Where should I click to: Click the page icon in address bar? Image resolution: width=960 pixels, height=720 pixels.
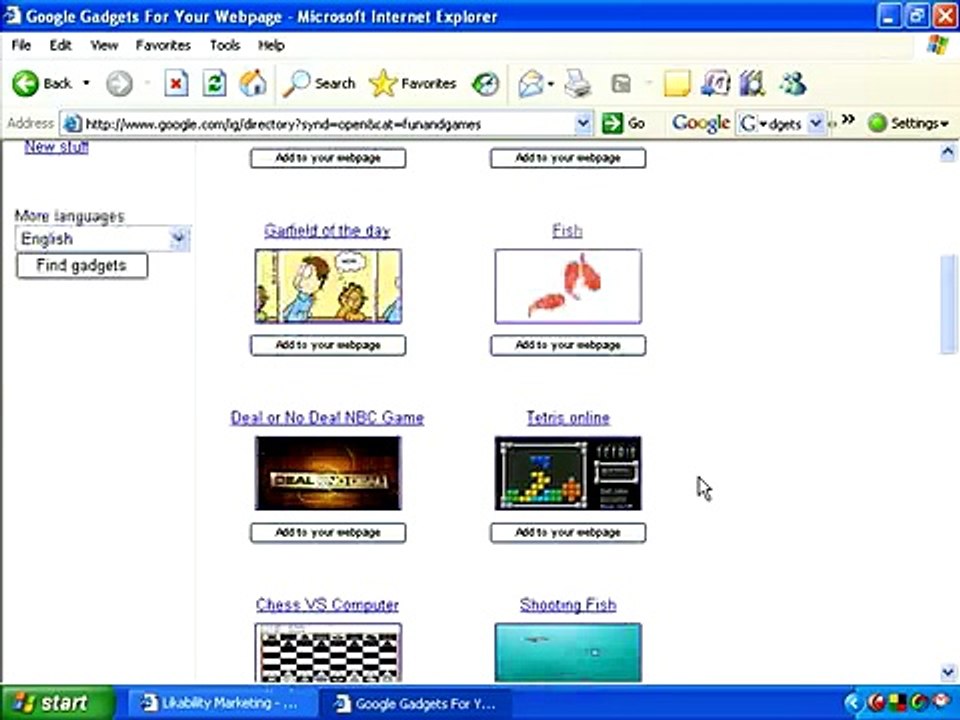(x=72, y=124)
